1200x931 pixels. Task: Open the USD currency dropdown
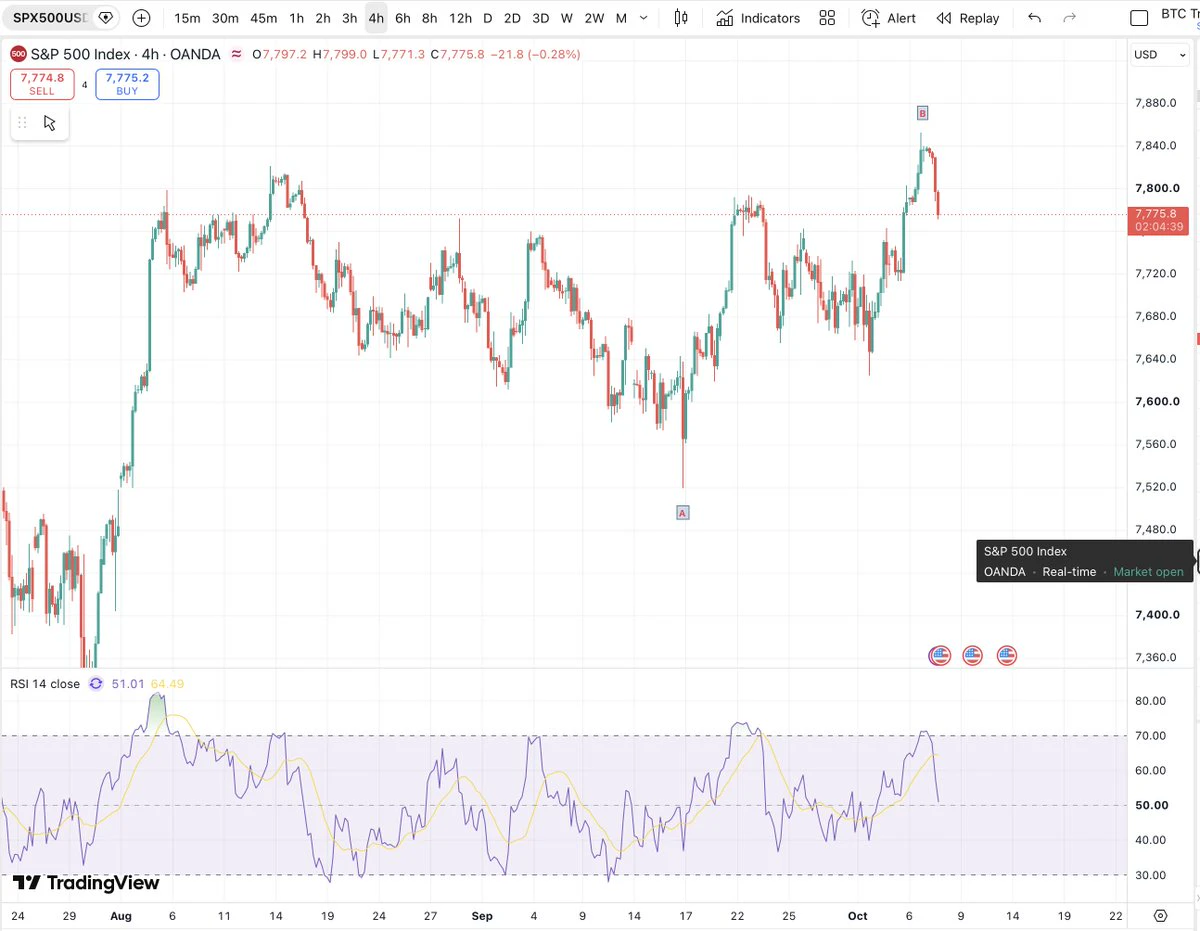pyautogui.click(x=1160, y=54)
